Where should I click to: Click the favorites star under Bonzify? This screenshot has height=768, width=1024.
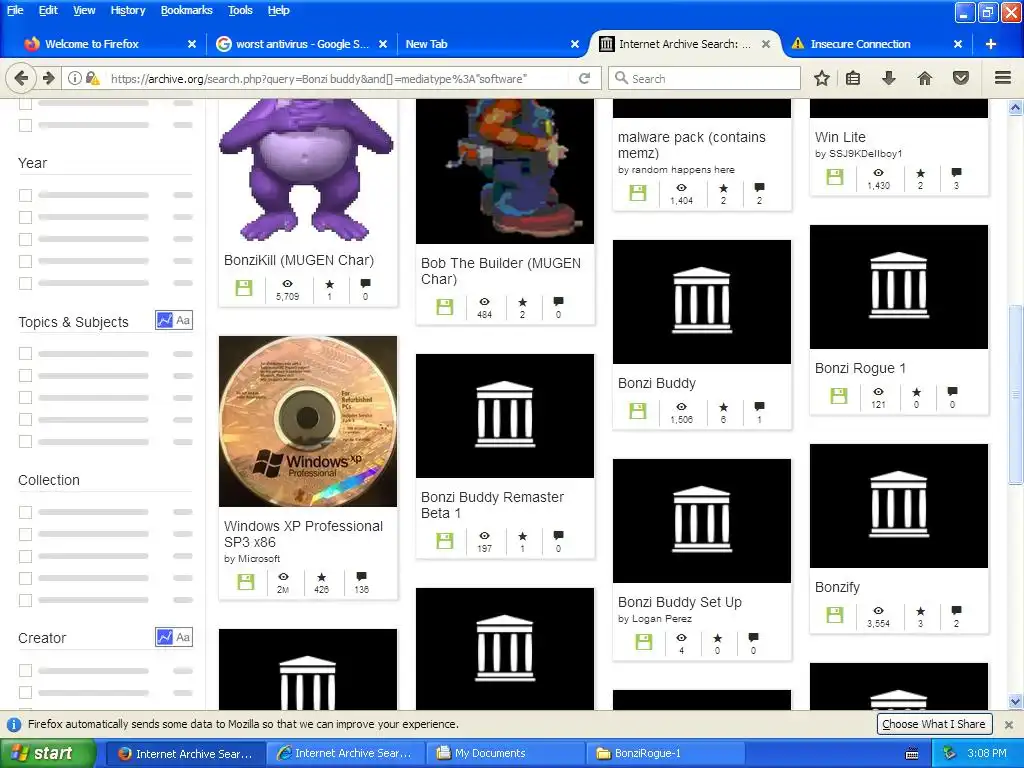920,611
